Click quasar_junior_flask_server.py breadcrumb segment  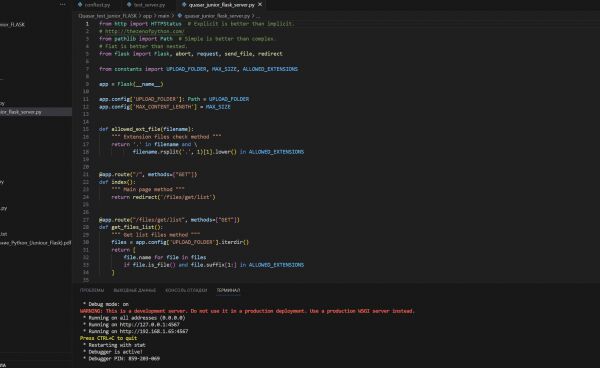tap(217, 16)
